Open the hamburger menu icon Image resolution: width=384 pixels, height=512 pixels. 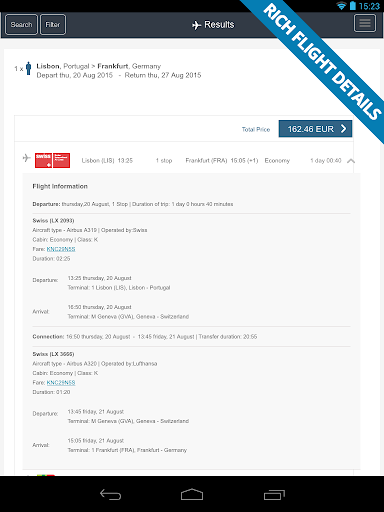coord(365,23)
